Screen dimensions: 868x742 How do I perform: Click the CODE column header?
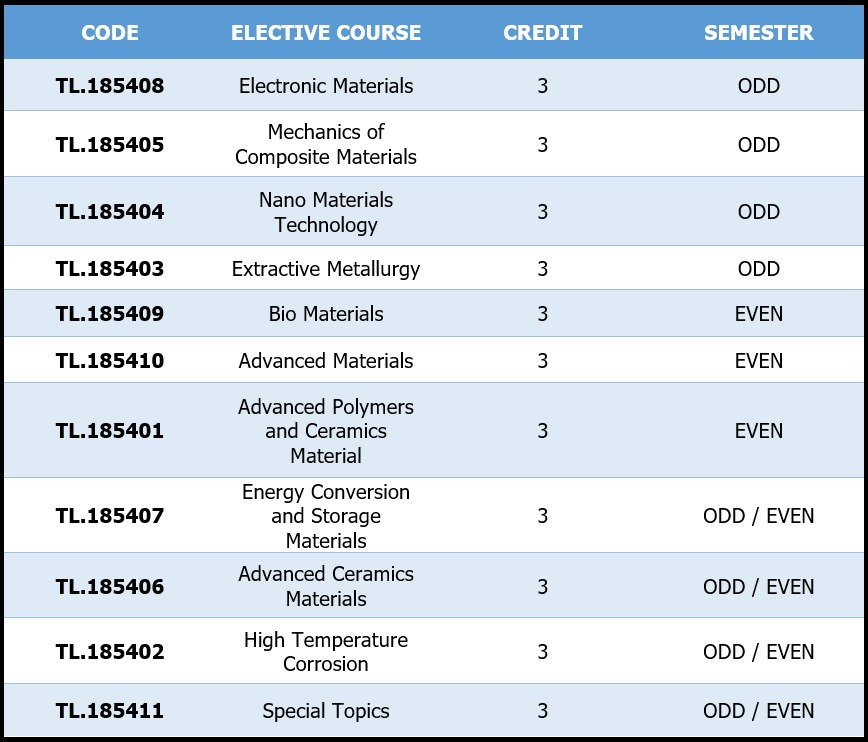pyautogui.click(x=110, y=32)
